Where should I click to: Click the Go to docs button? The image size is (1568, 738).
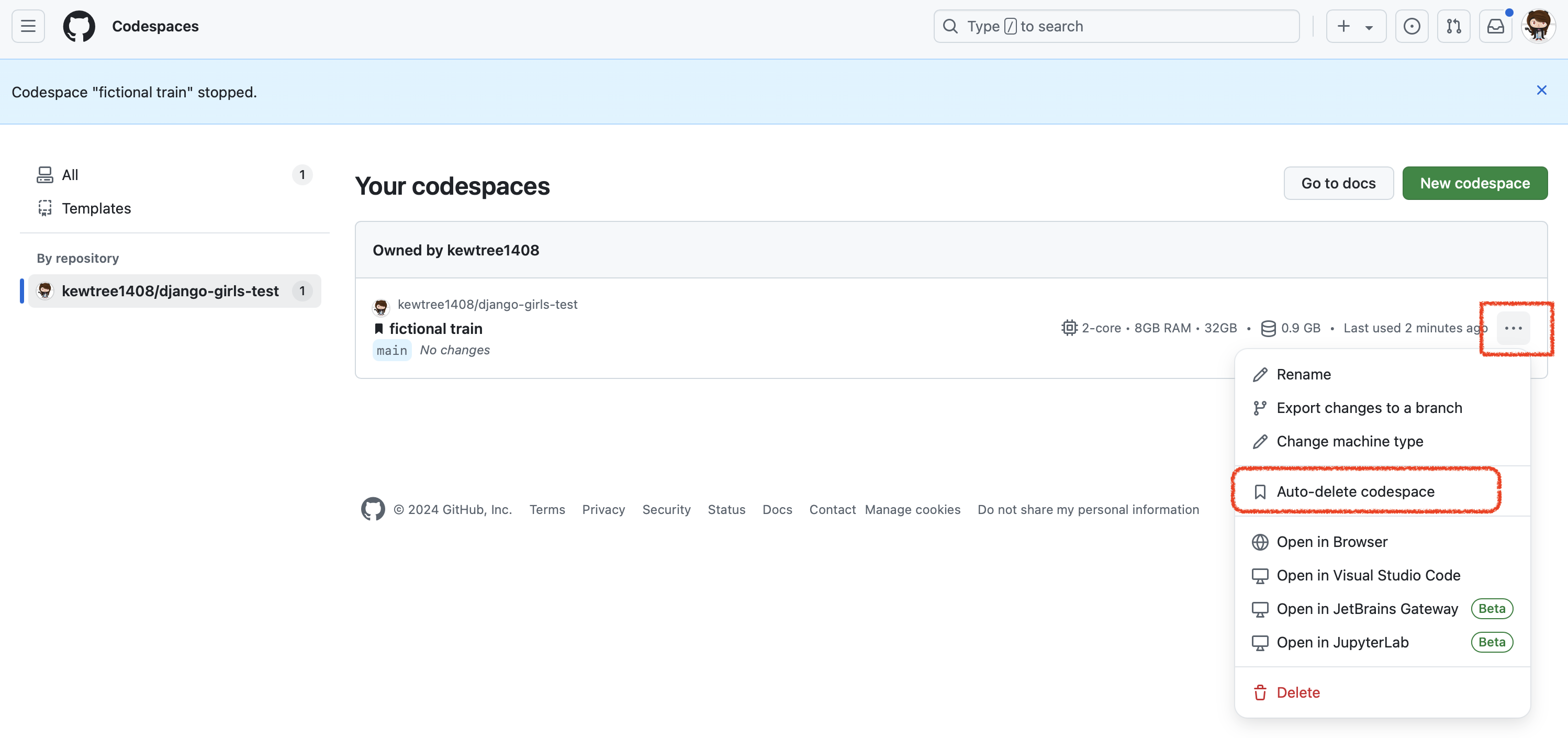click(x=1338, y=183)
